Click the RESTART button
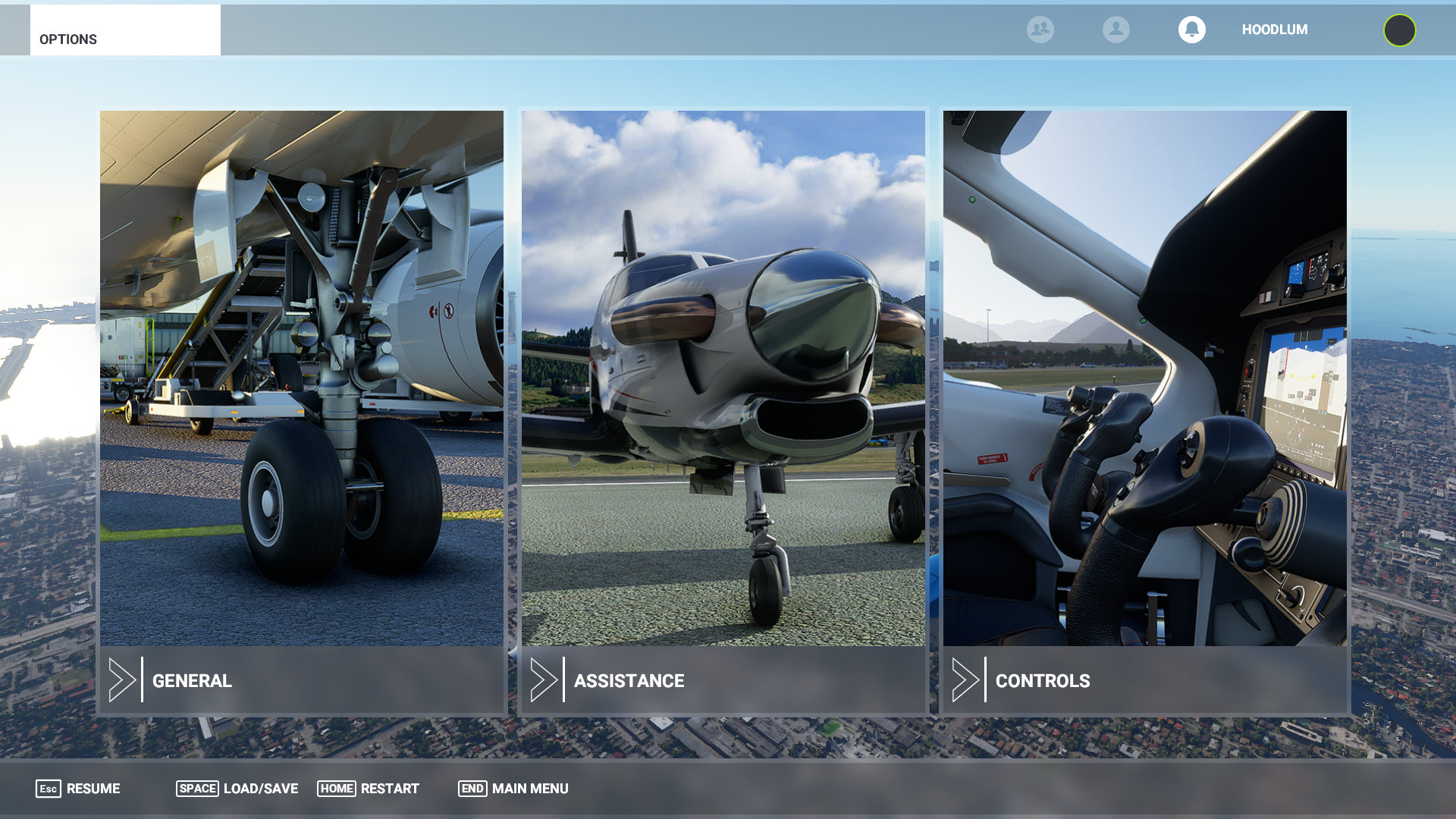This screenshot has height=819, width=1456. (390, 789)
